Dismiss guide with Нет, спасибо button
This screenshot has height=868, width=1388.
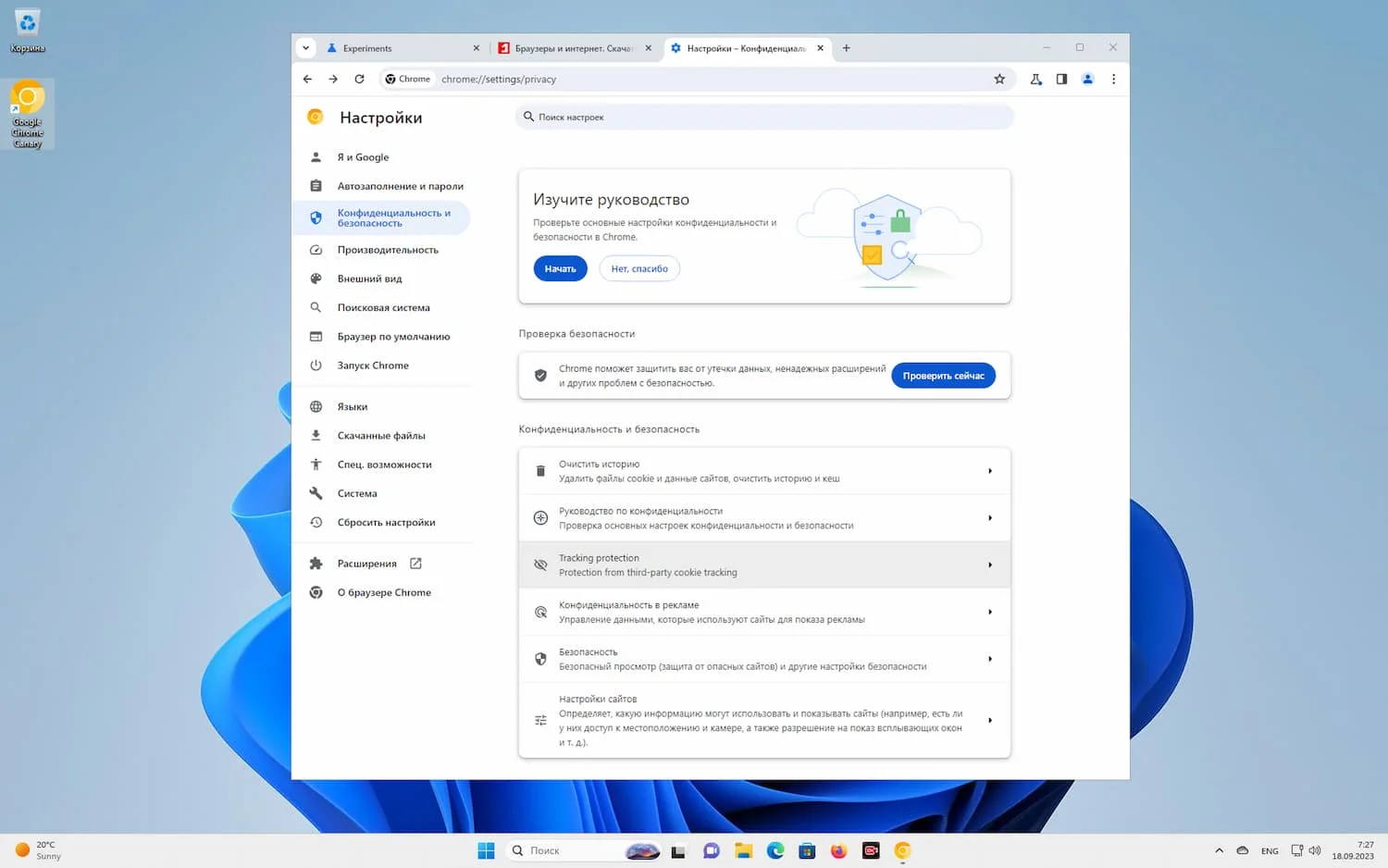point(639,268)
